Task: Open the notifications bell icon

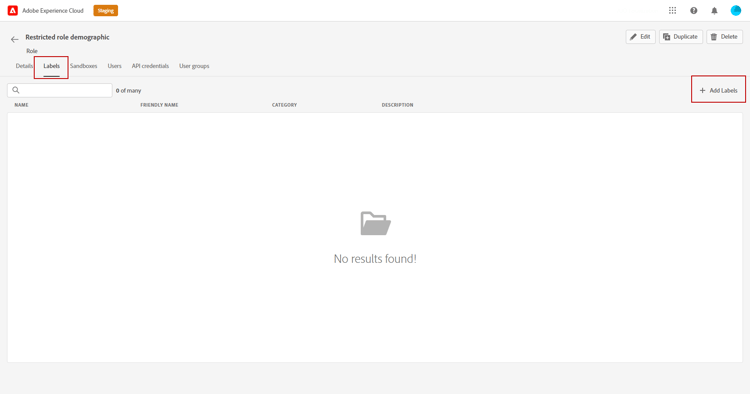Action: 715,11
